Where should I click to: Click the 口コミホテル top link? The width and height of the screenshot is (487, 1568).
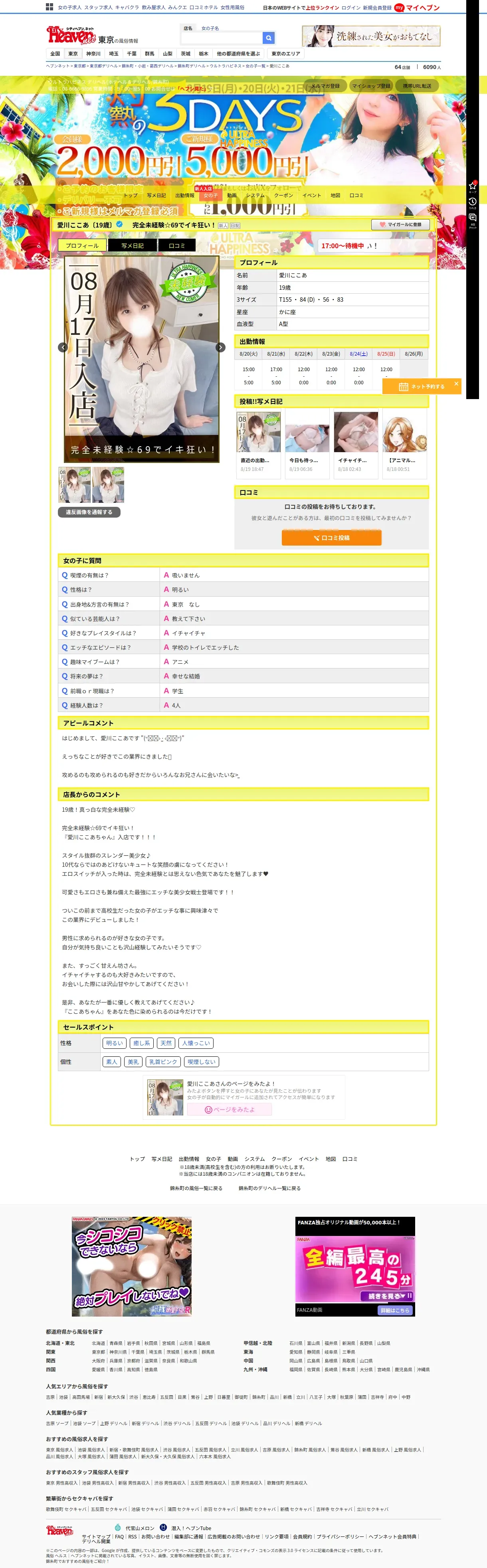coord(204,7)
